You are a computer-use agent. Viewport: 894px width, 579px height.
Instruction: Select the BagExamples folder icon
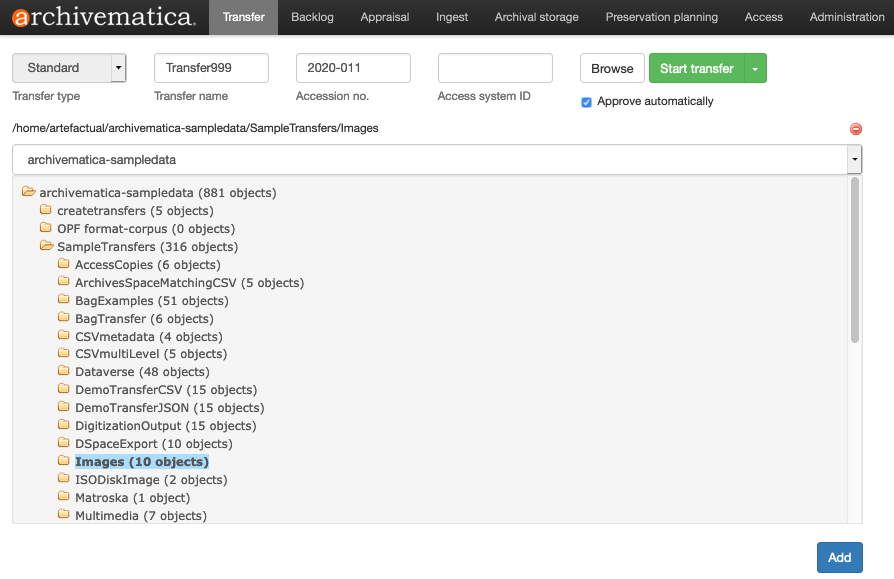(64, 300)
